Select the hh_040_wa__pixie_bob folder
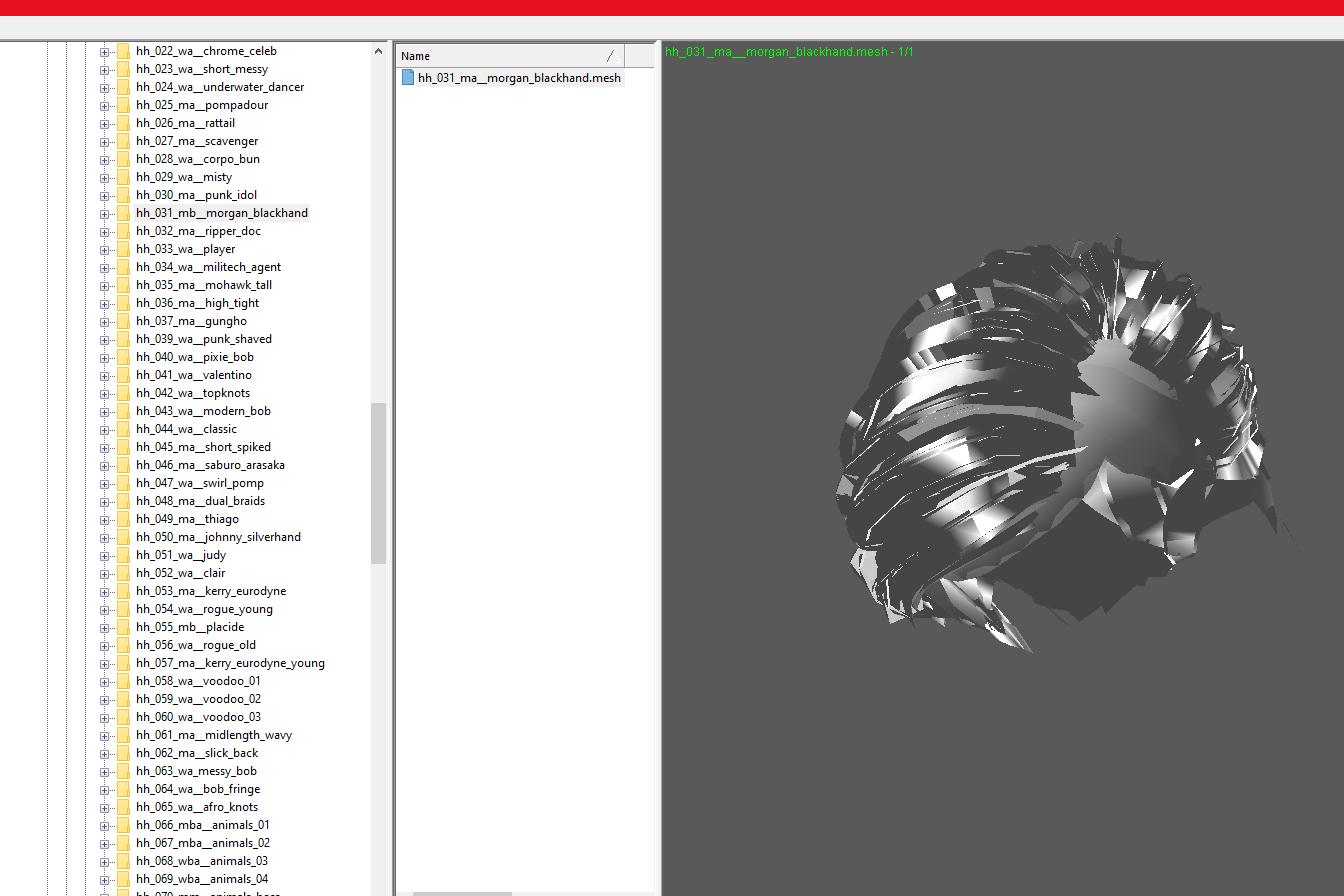The image size is (1344, 896). [x=194, y=357]
